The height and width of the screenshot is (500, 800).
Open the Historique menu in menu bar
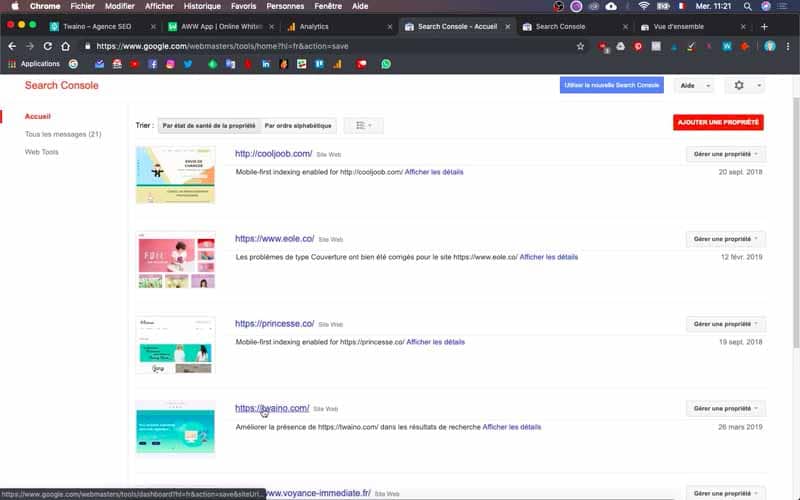[202, 6]
